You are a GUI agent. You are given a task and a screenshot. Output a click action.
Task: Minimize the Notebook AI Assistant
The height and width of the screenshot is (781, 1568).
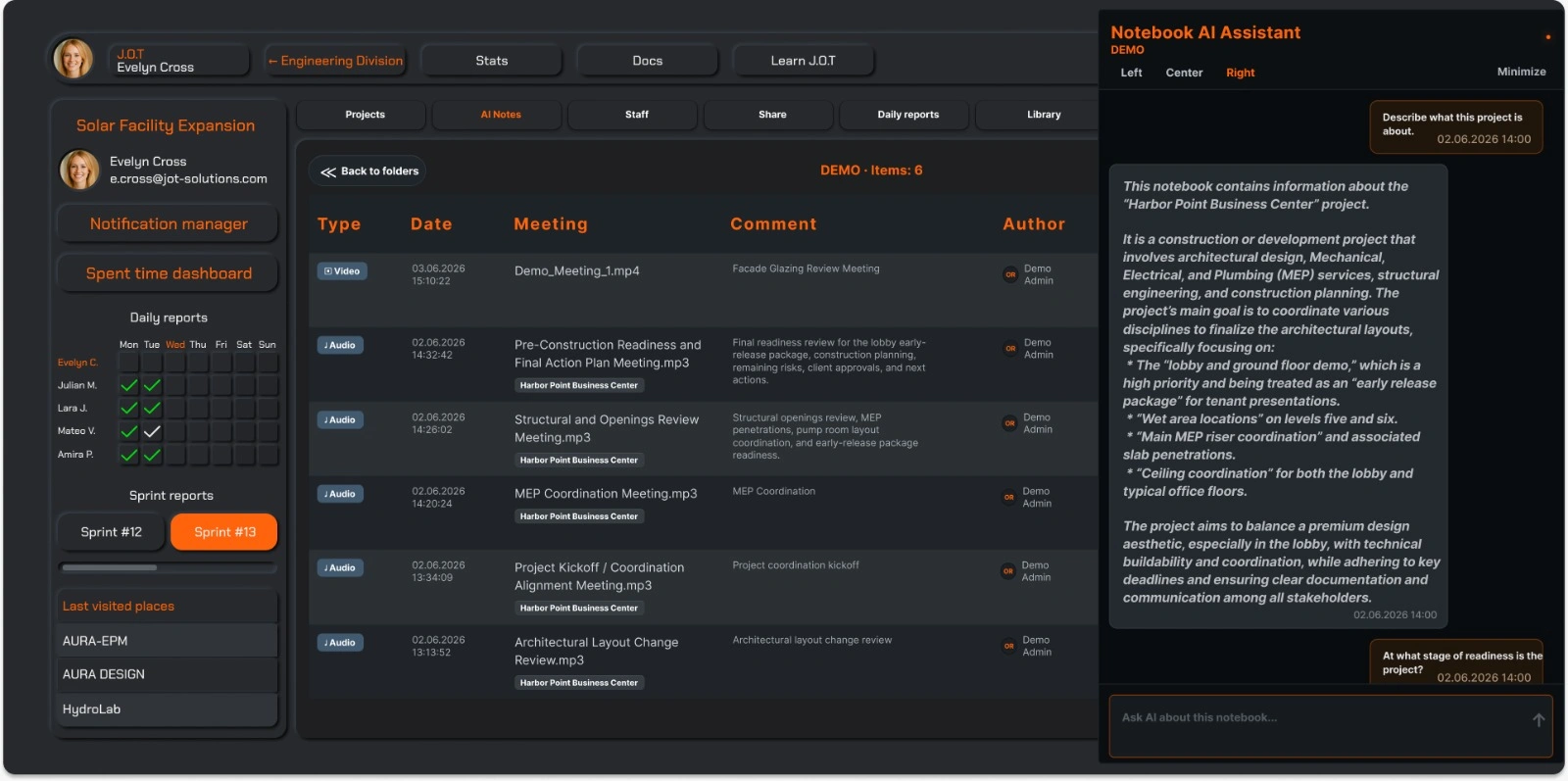click(x=1521, y=72)
